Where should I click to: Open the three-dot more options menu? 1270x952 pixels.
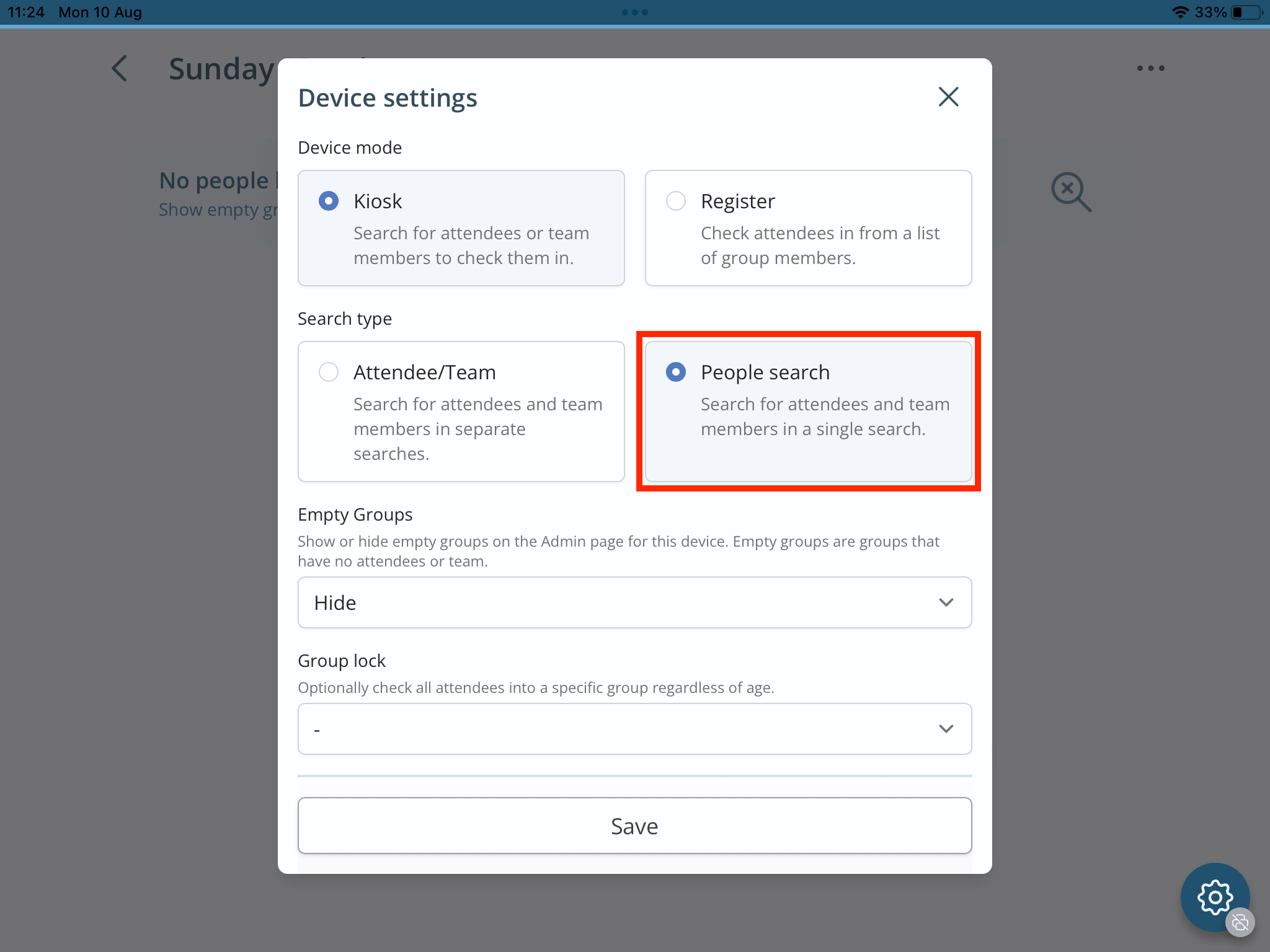[1150, 68]
